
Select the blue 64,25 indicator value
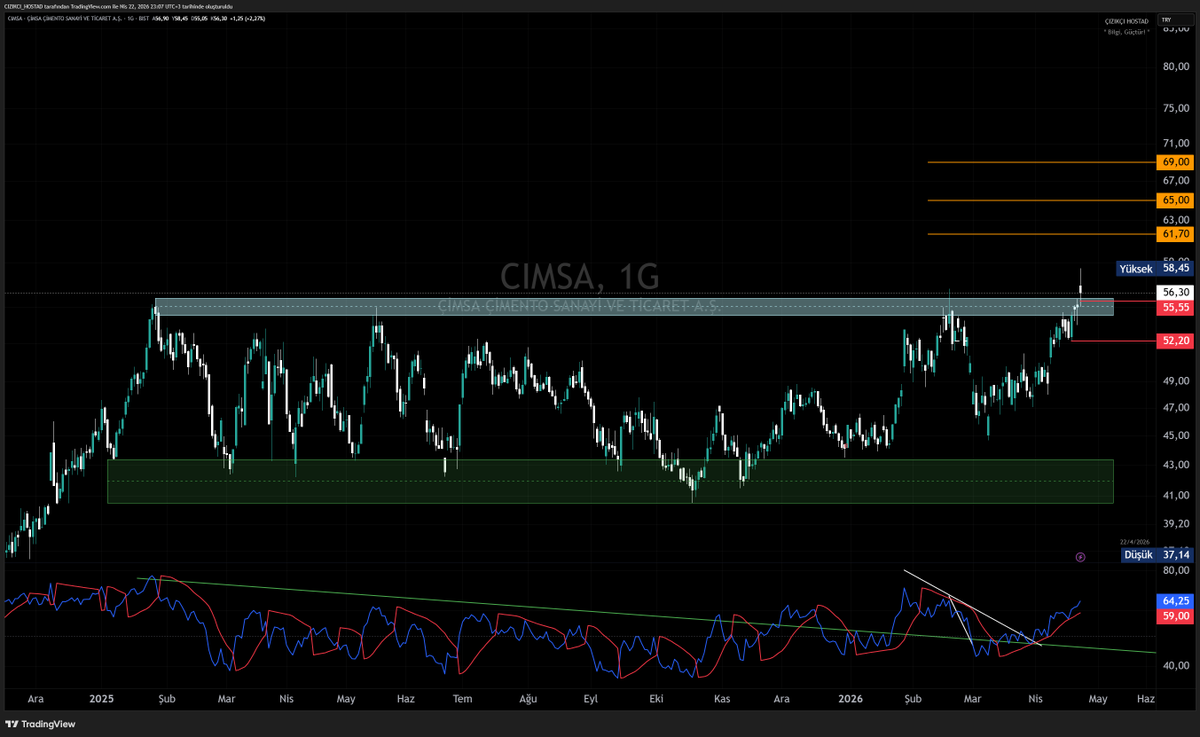click(x=1175, y=601)
